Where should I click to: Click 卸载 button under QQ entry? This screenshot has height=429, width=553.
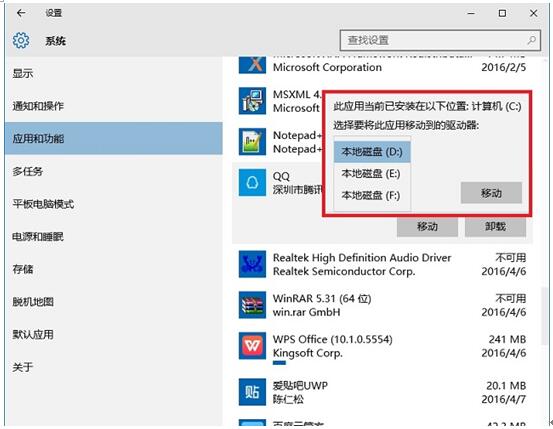(495, 226)
